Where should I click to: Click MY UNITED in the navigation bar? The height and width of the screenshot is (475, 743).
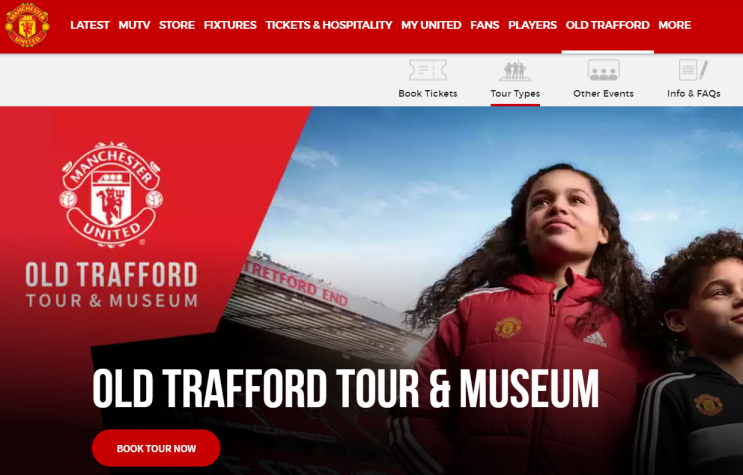(431, 25)
